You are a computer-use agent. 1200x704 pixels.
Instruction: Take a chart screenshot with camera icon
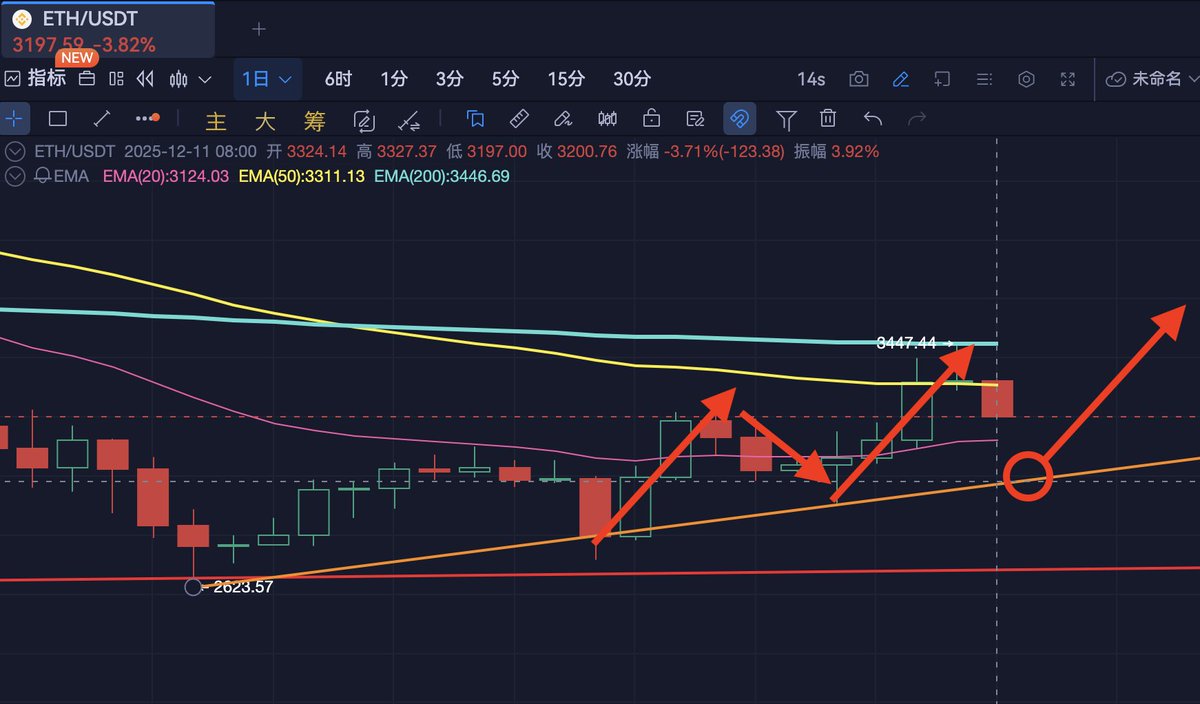858,79
